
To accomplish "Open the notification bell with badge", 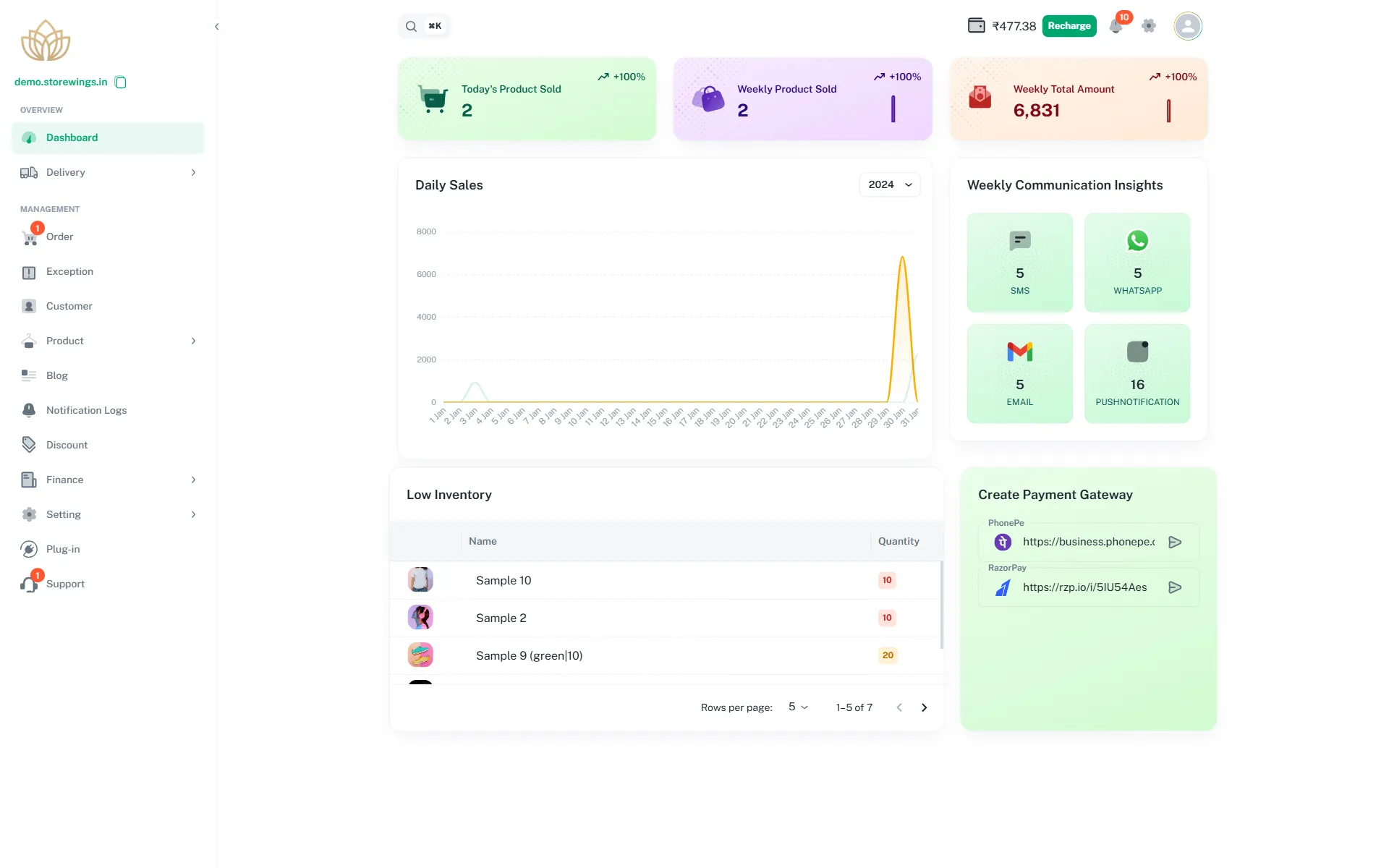I will 1116,26.
